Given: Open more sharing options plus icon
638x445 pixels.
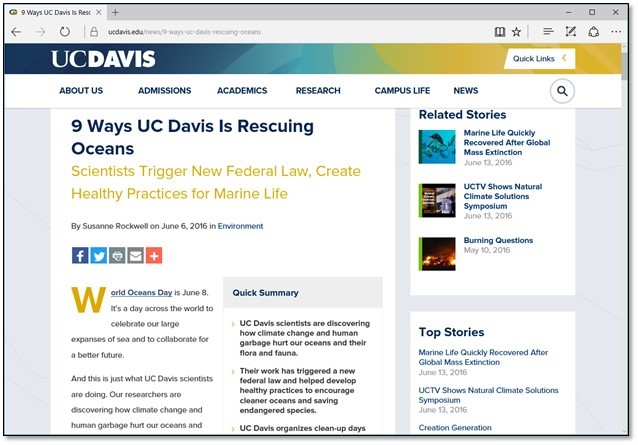Looking at the screenshot, I should tap(153, 255).
